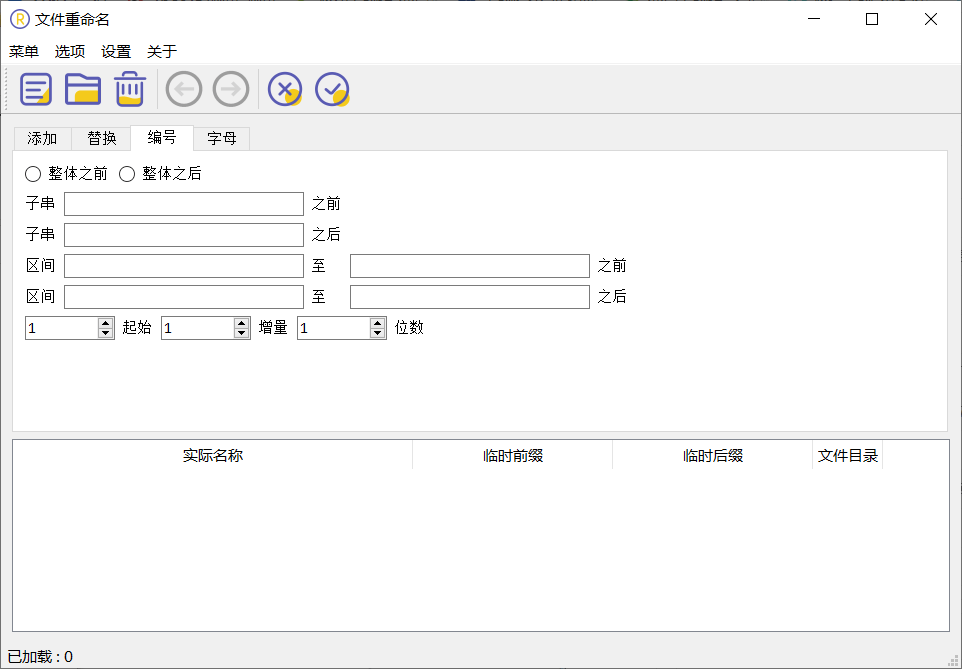
Task: Click the file list document icon in toolbar
Action: [37, 90]
